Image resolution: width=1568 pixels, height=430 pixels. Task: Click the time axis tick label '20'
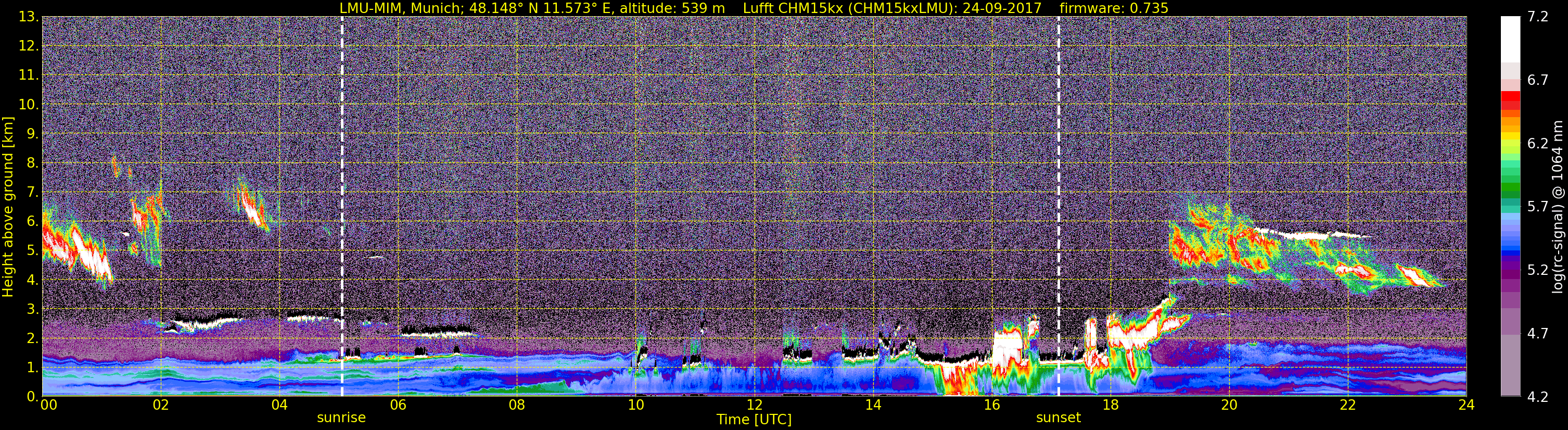pos(1229,406)
